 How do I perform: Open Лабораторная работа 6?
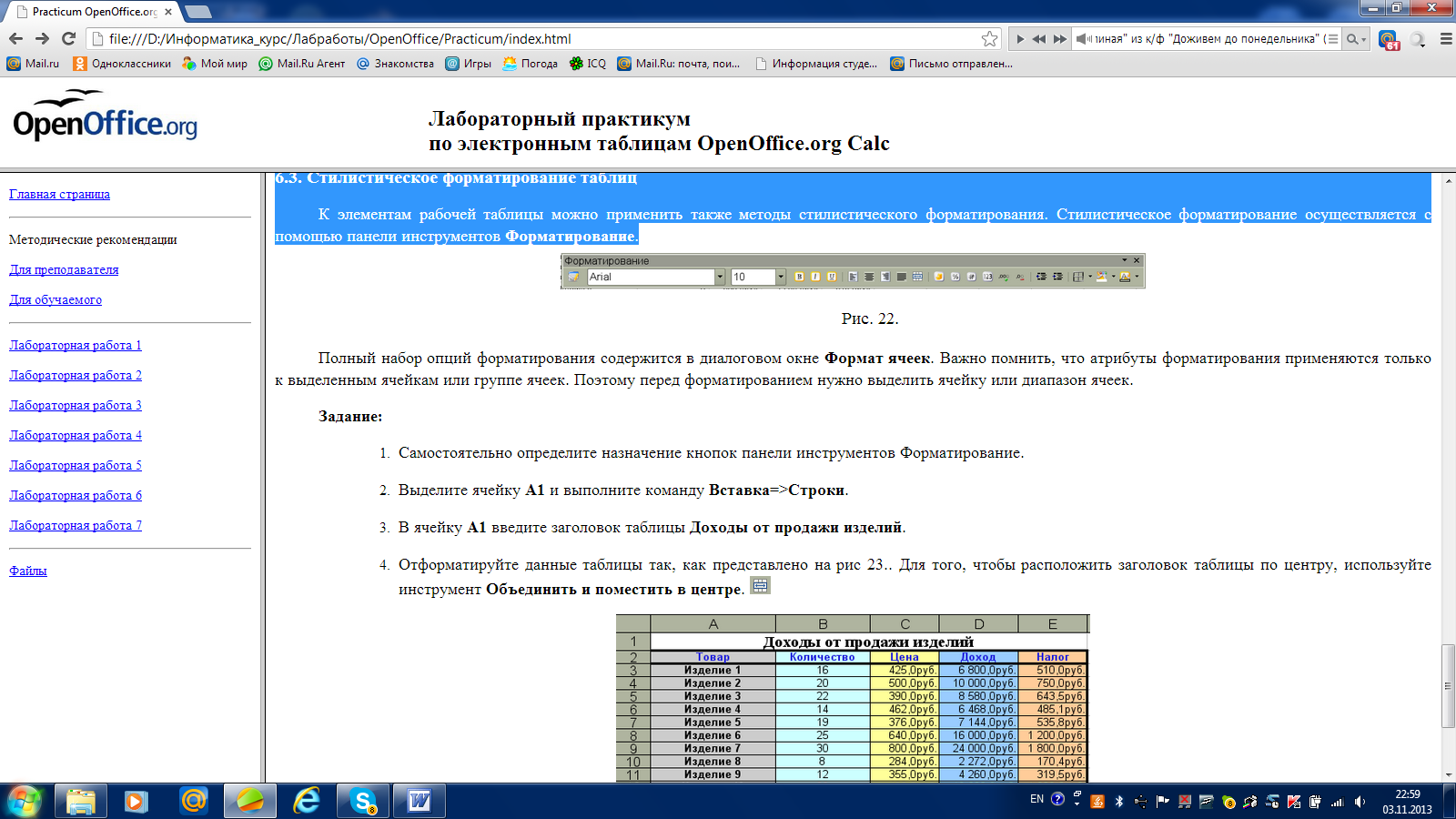(x=76, y=495)
